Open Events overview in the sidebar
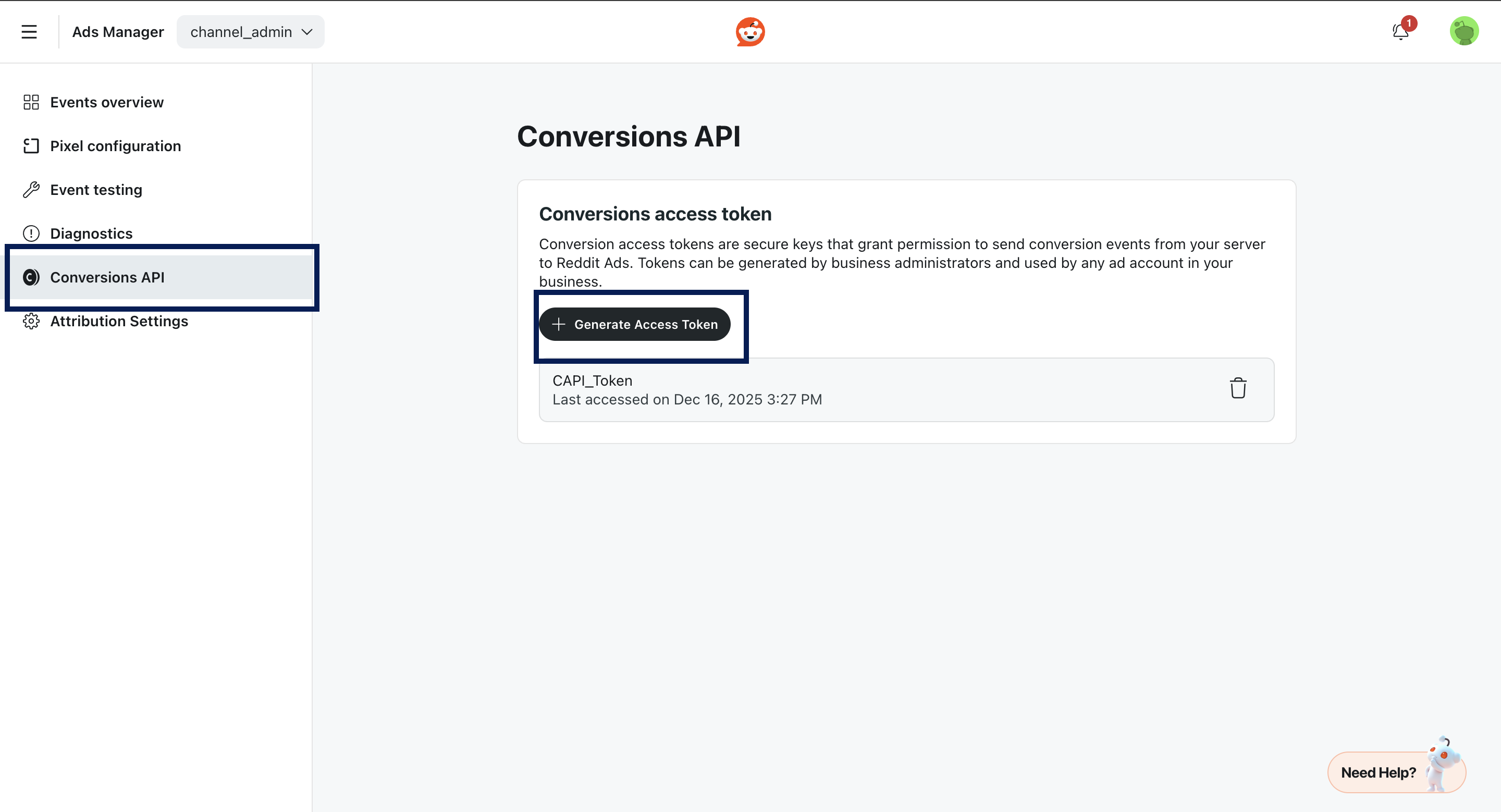Image resolution: width=1501 pixels, height=812 pixels. 107,103
